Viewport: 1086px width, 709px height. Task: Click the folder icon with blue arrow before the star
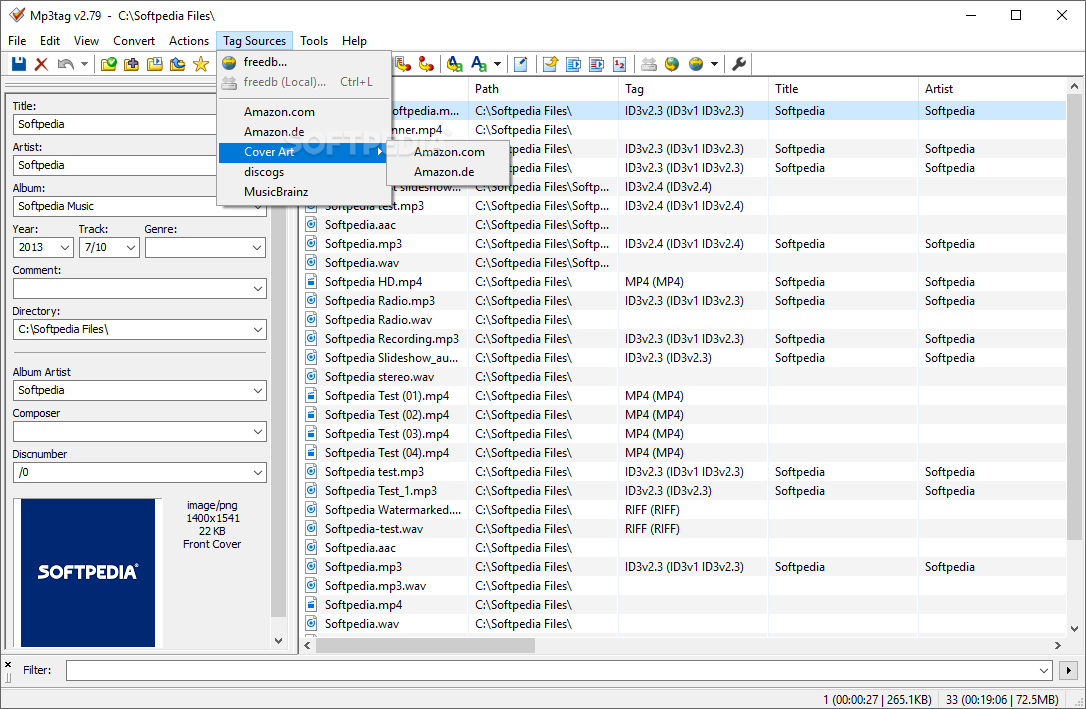tap(178, 64)
